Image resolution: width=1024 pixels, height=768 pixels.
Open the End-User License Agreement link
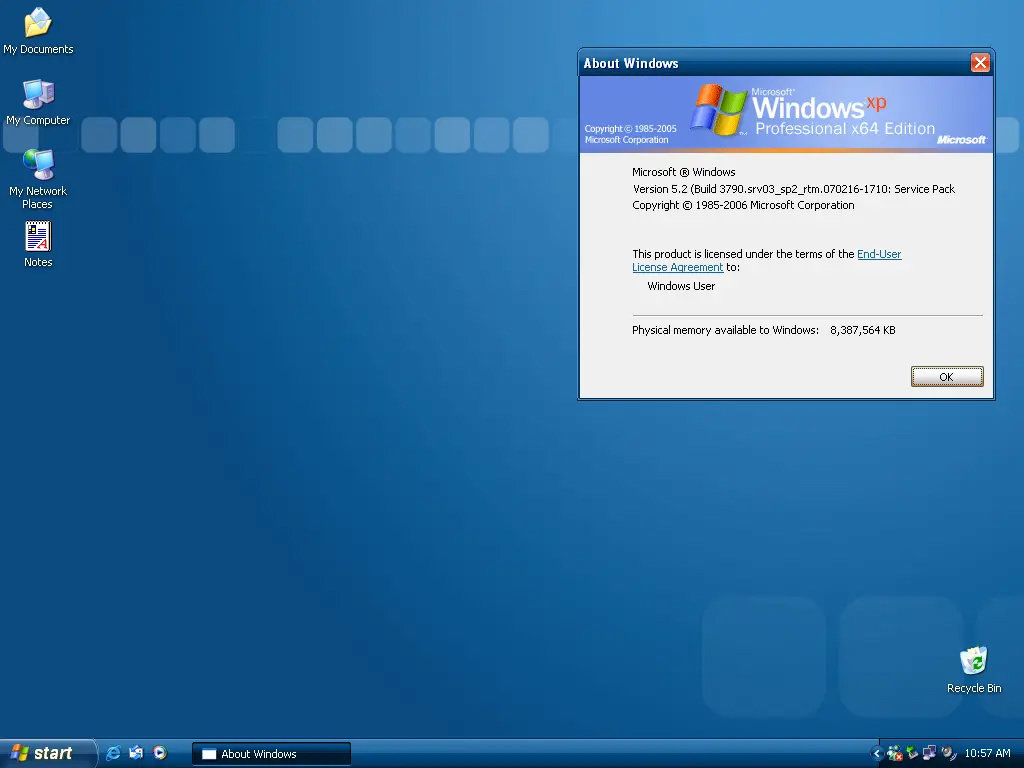[767, 261]
